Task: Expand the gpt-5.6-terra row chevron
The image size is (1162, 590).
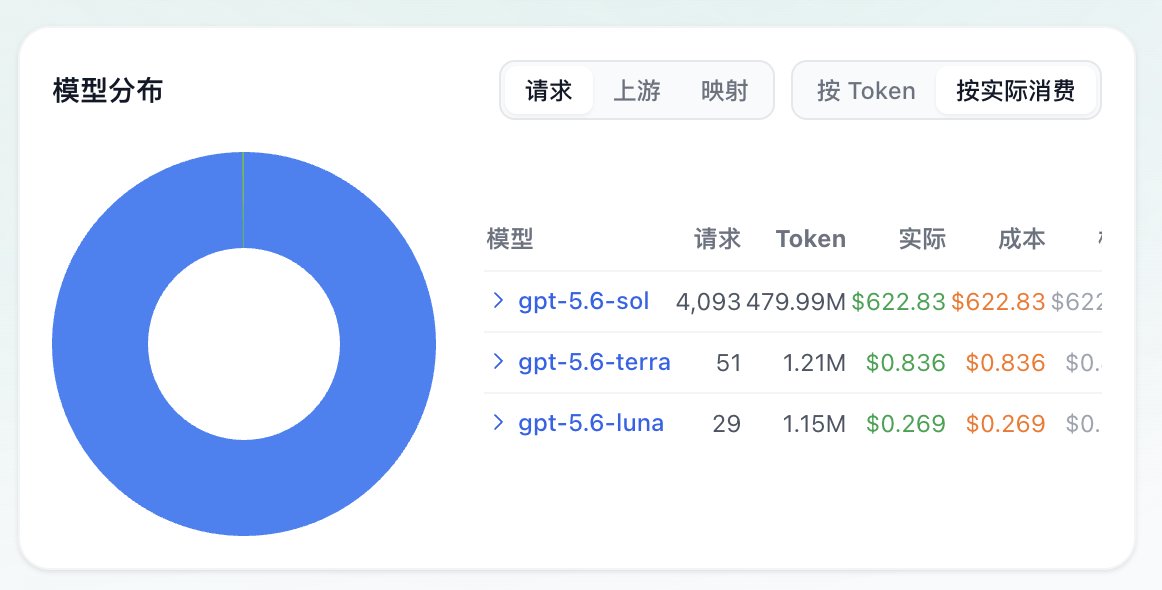Action: click(x=498, y=362)
